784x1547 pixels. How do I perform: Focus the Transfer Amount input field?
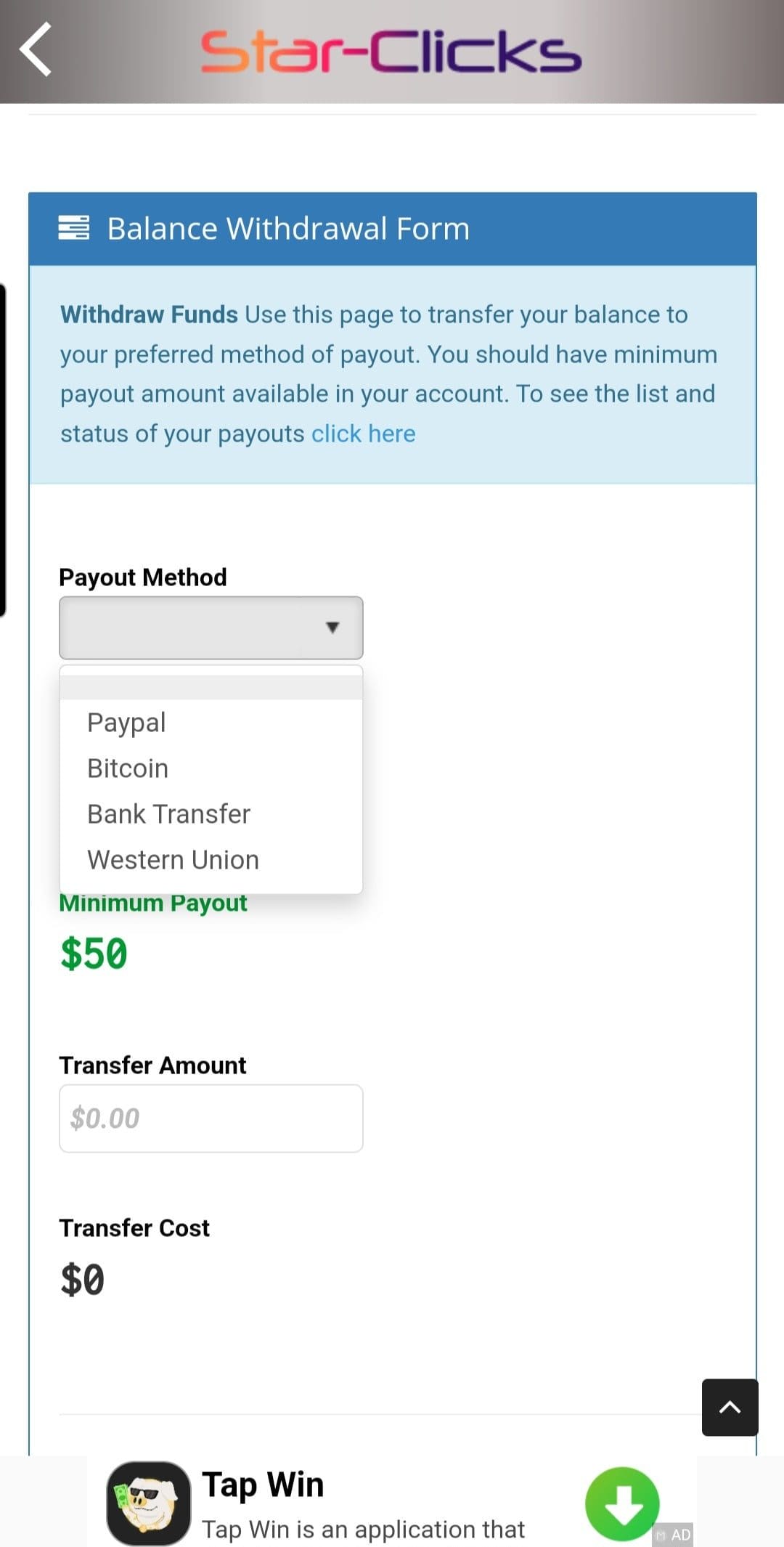tap(211, 1118)
